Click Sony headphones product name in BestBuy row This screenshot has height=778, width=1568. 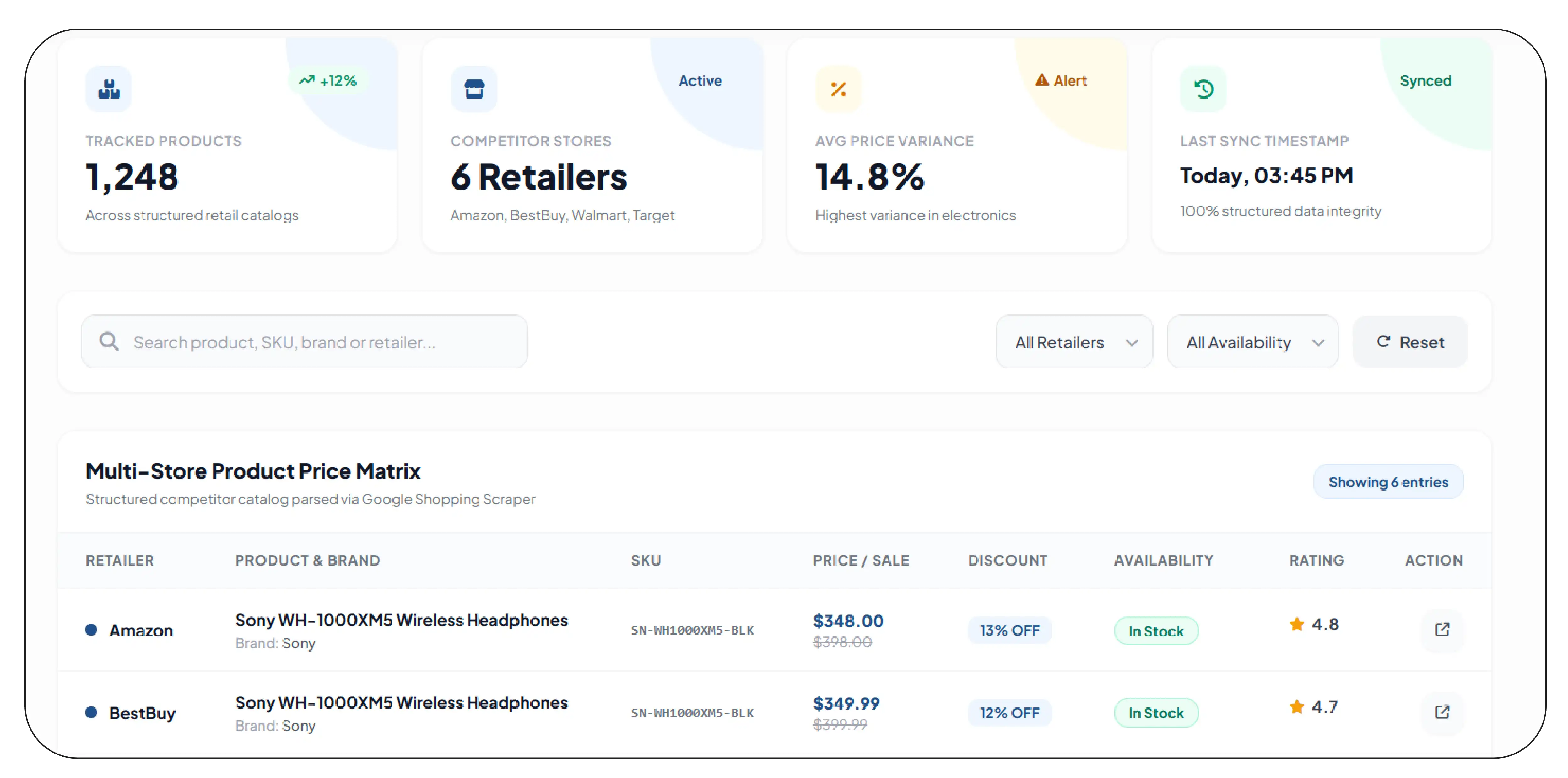pyautogui.click(x=401, y=703)
